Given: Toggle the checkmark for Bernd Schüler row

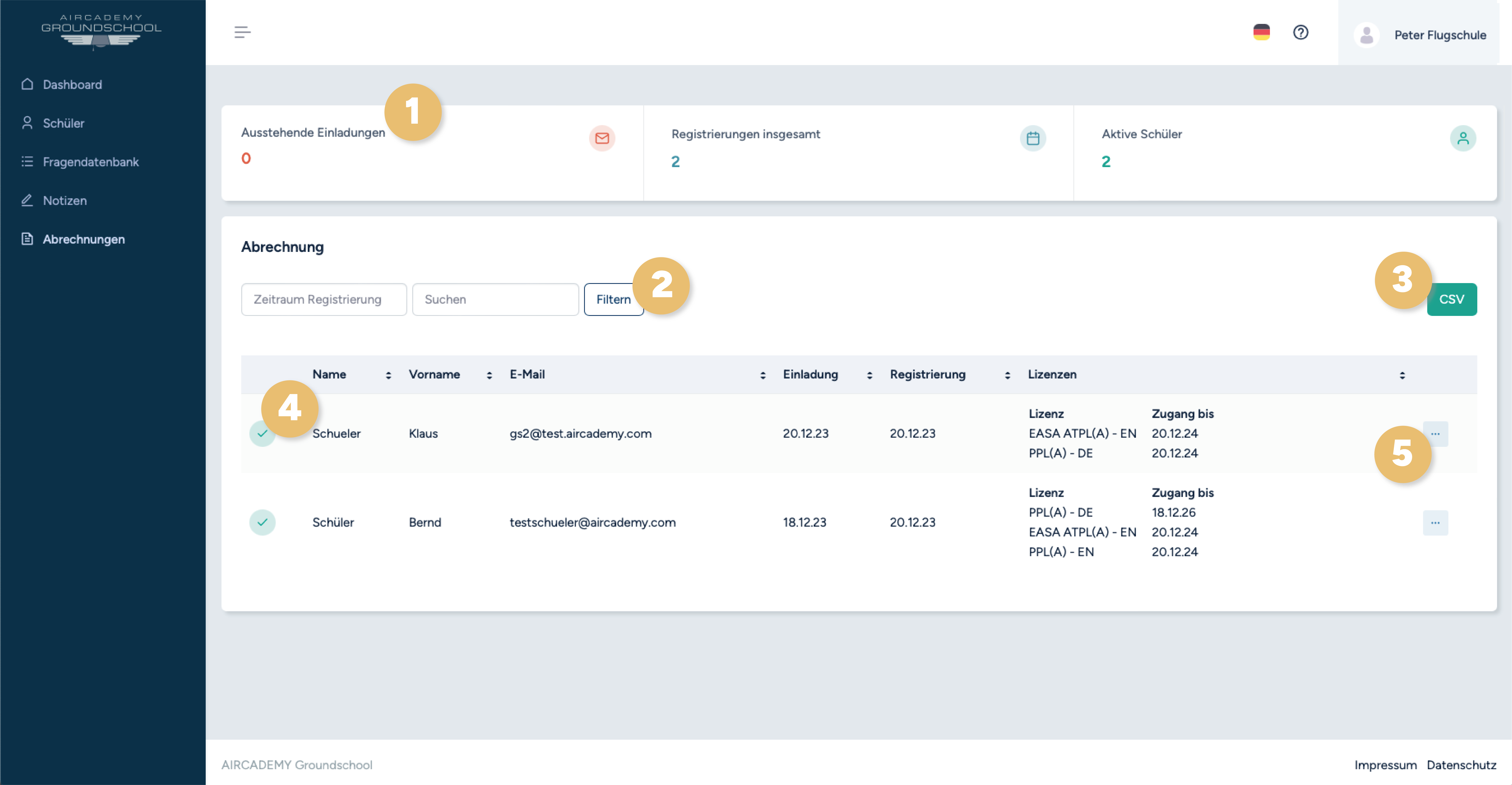Looking at the screenshot, I should [x=262, y=523].
